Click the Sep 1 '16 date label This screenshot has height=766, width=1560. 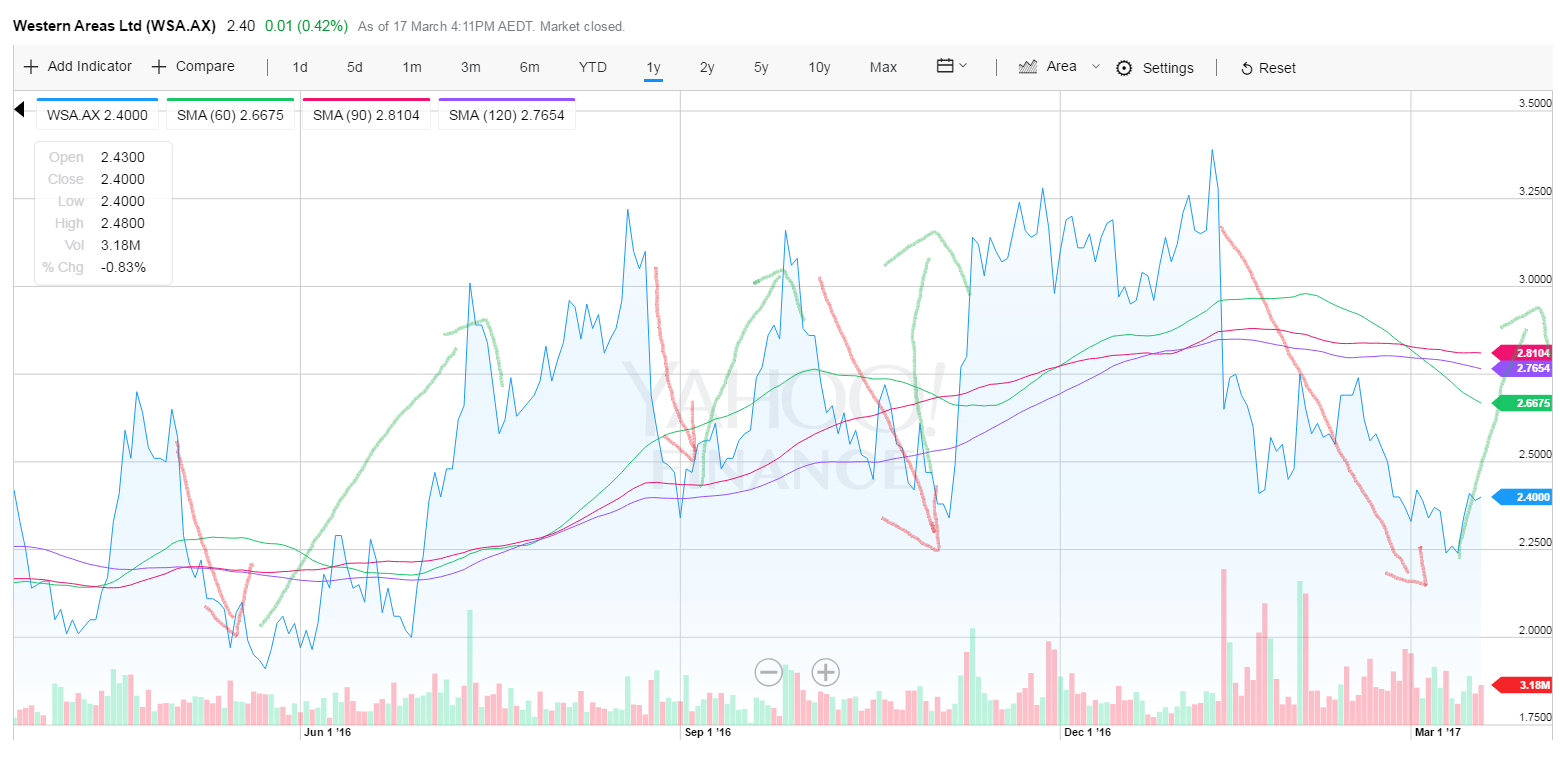(707, 733)
